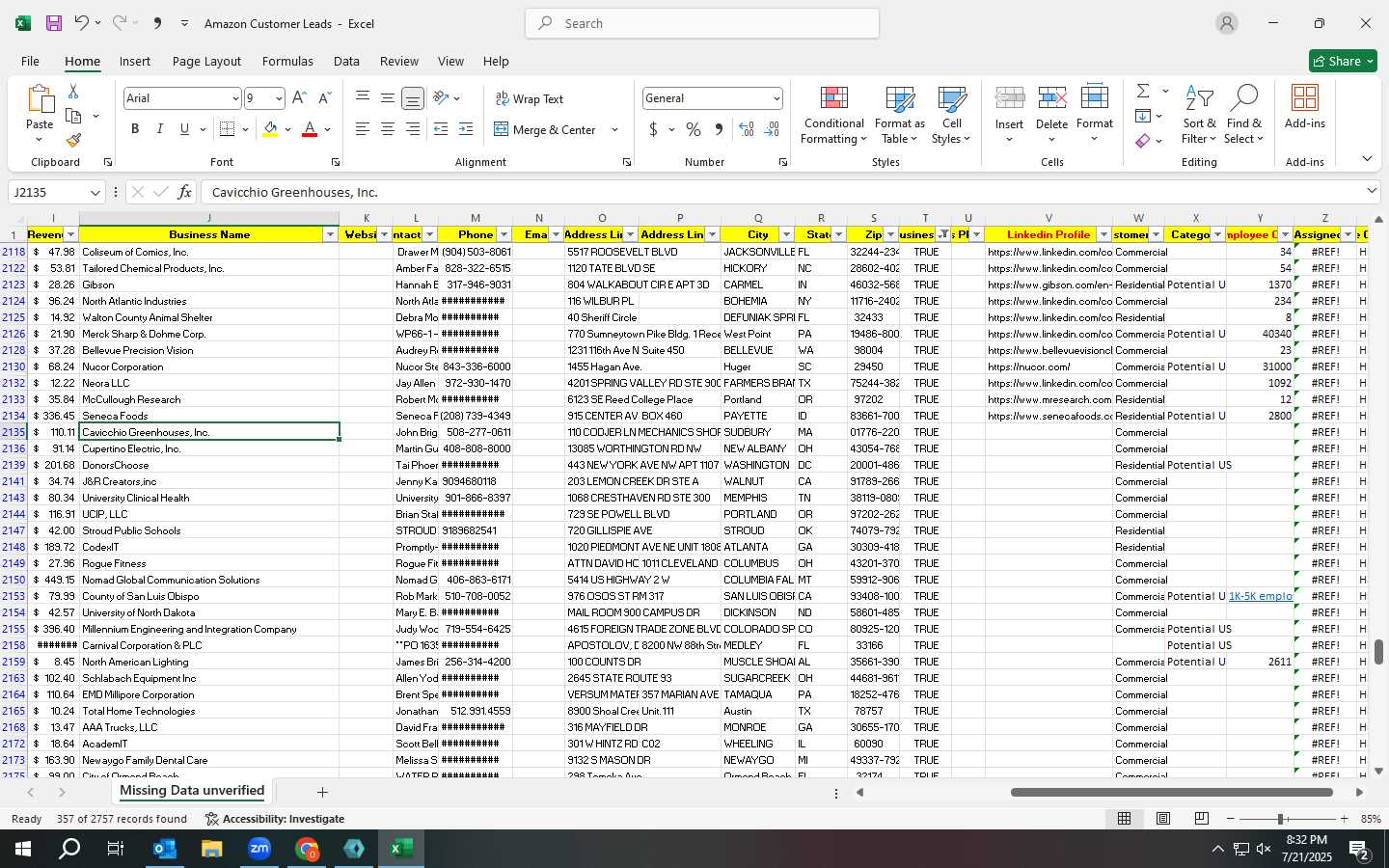Click Decrease Decimal icon
This screenshot has width=1389, height=868.
(x=772, y=129)
